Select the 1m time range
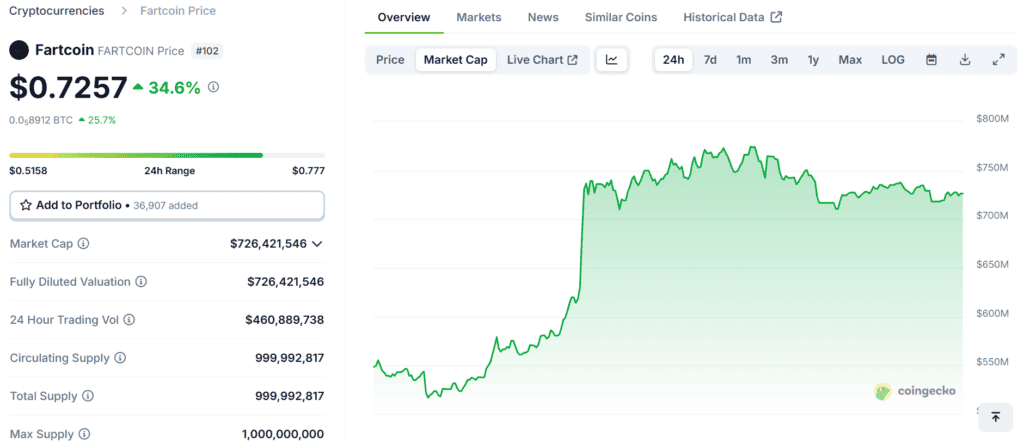Screen dimensions: 1024x443 tap(743, 60)
